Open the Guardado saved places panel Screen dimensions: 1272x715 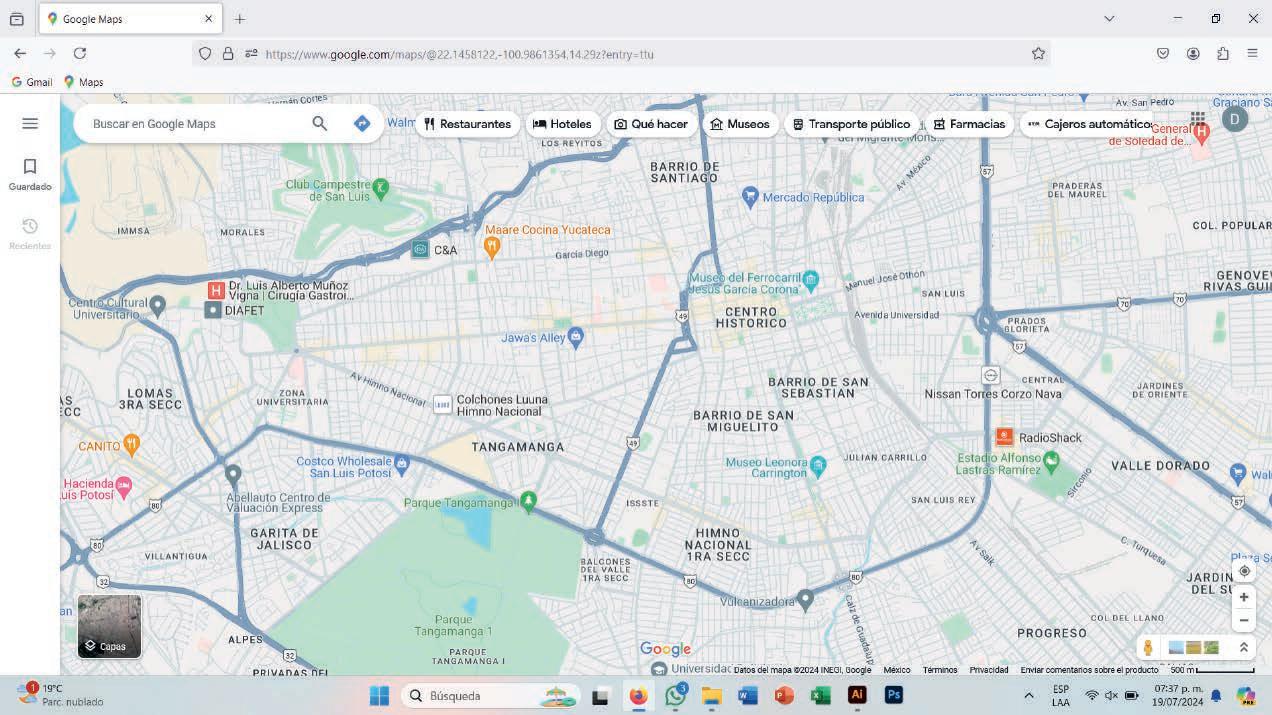(30, 174)
